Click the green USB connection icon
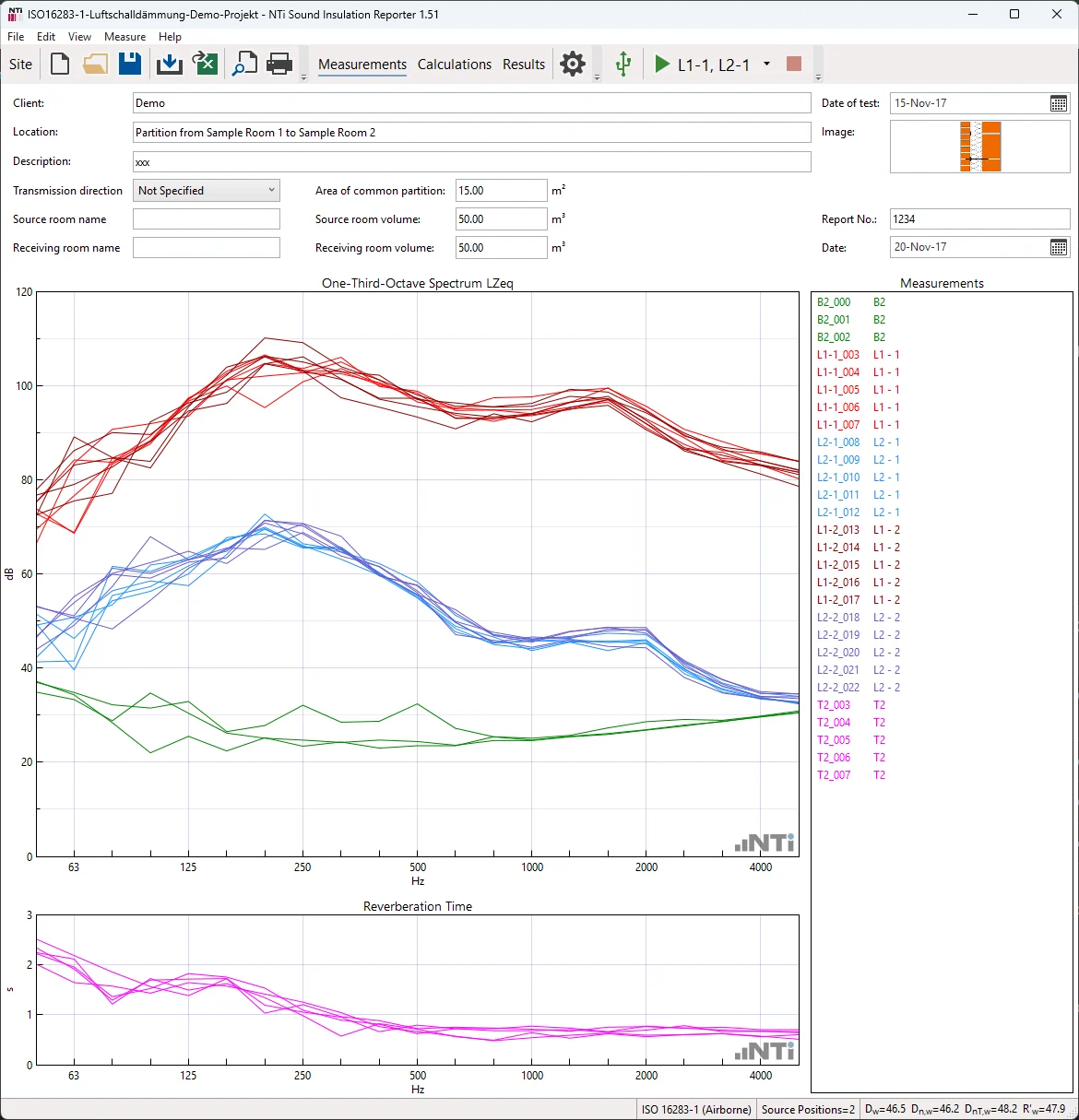1079x1120 pixels. [623, 64]
